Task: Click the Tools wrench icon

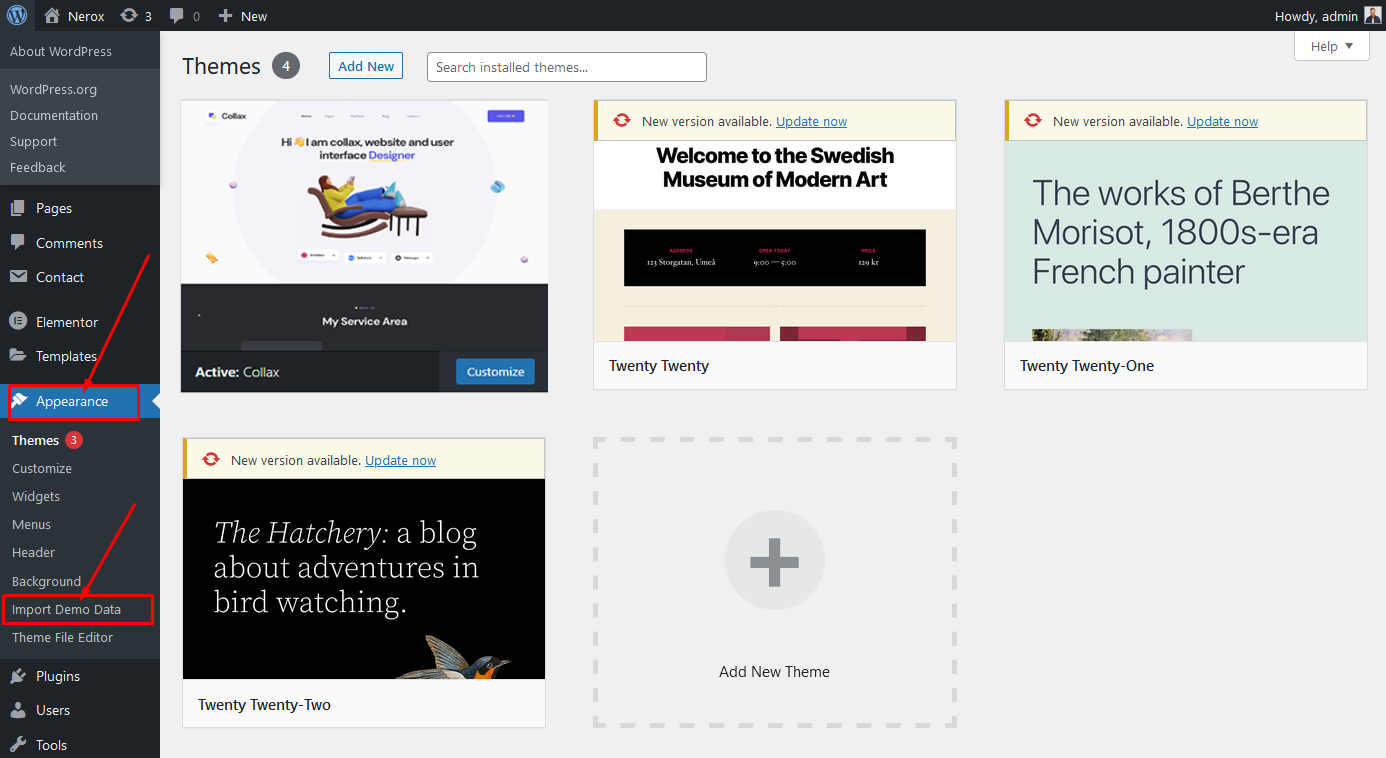Action: pyautogui.click(x=18, y=745)
